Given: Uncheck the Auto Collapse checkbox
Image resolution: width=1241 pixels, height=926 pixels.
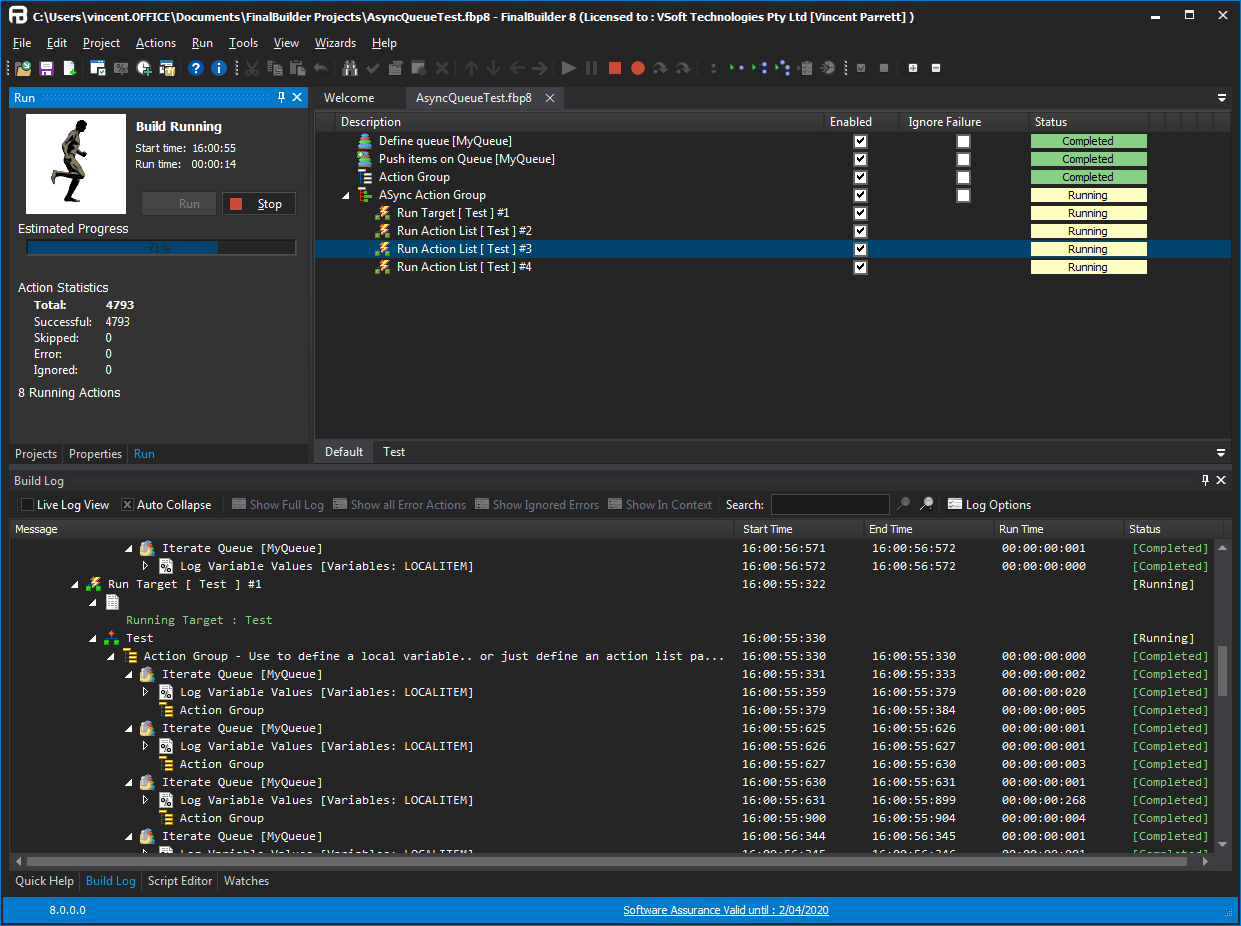Looking at the screenshot, I should [x=127, y=505].
